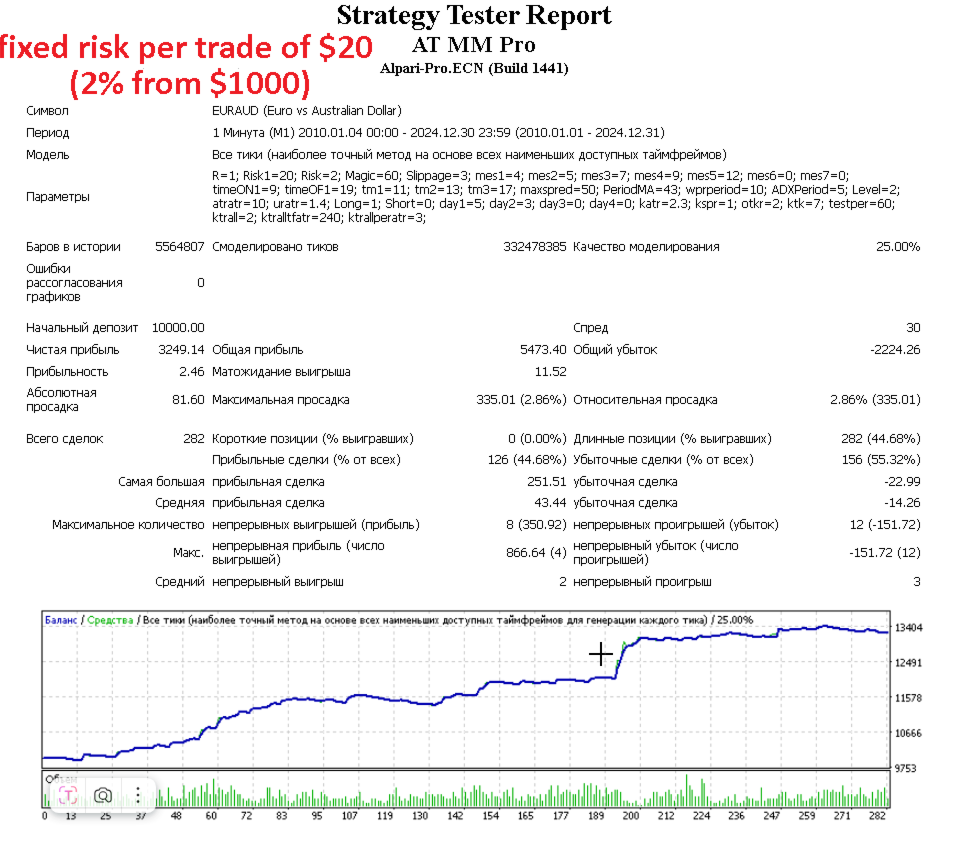Select the 'Модель' row label
The height and width of the screenshot is (845, 954).
coord(47,155)
